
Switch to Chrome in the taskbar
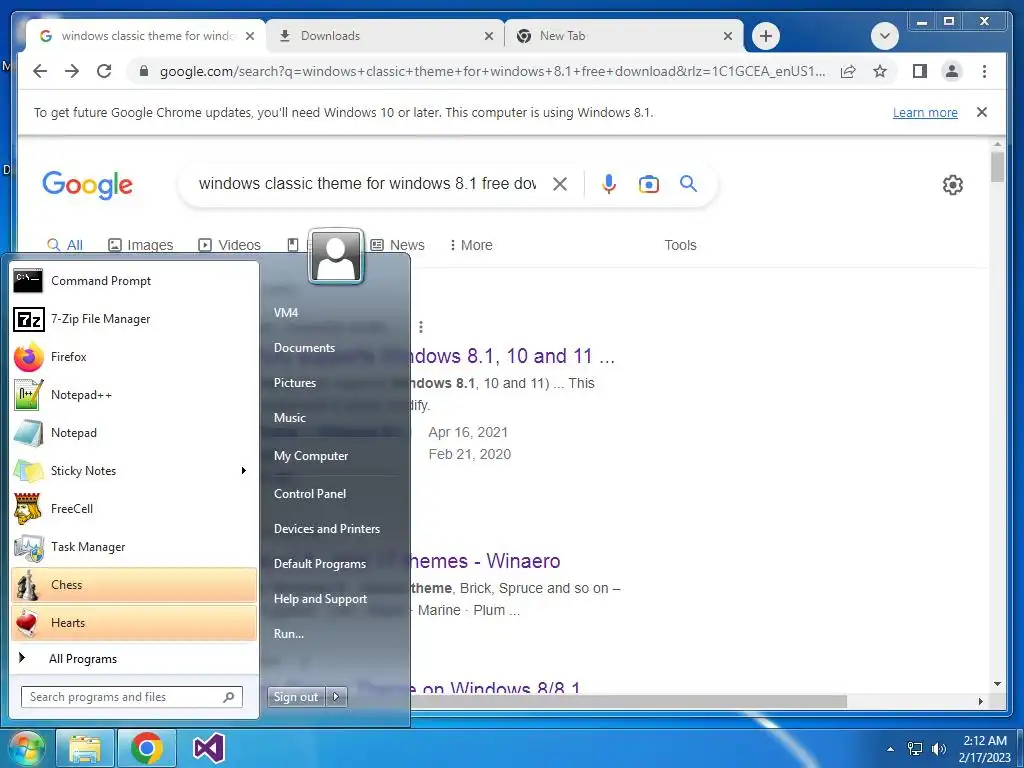[x=146, y=748]
